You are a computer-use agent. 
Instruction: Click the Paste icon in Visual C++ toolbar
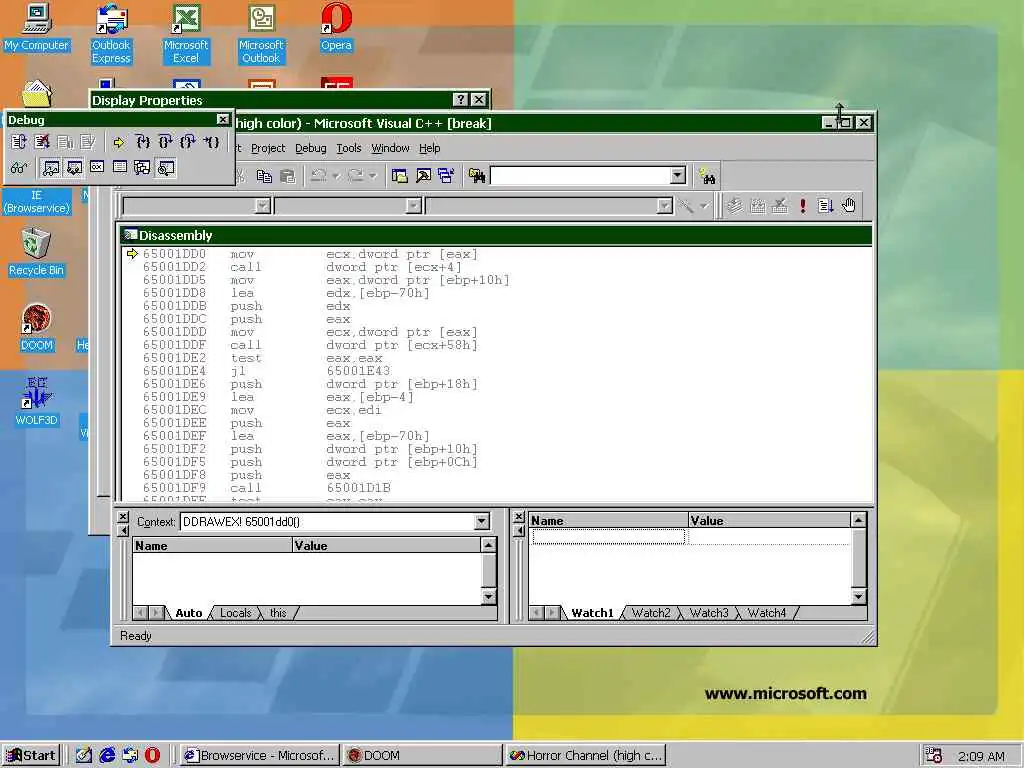[287, 176]
